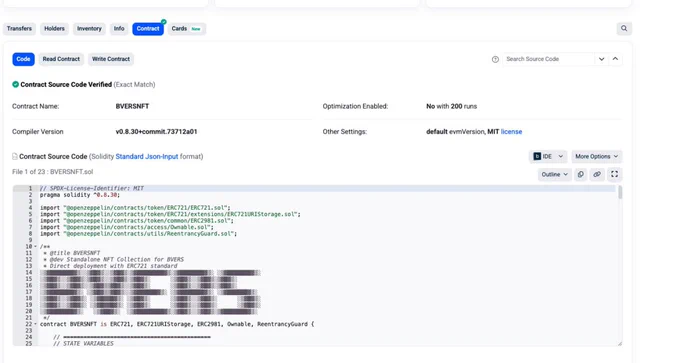
Task: Click the ERC721URIStorage.sol import line
Action: tap(170, 214)
